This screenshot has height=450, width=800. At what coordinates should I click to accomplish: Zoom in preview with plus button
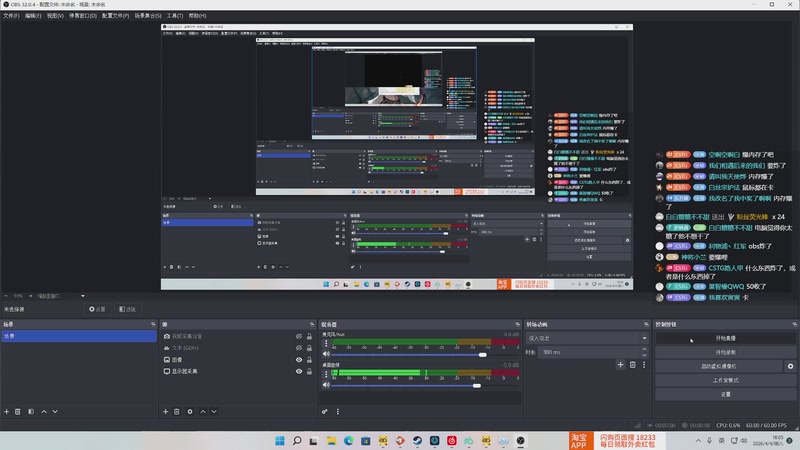coord(31,296)
